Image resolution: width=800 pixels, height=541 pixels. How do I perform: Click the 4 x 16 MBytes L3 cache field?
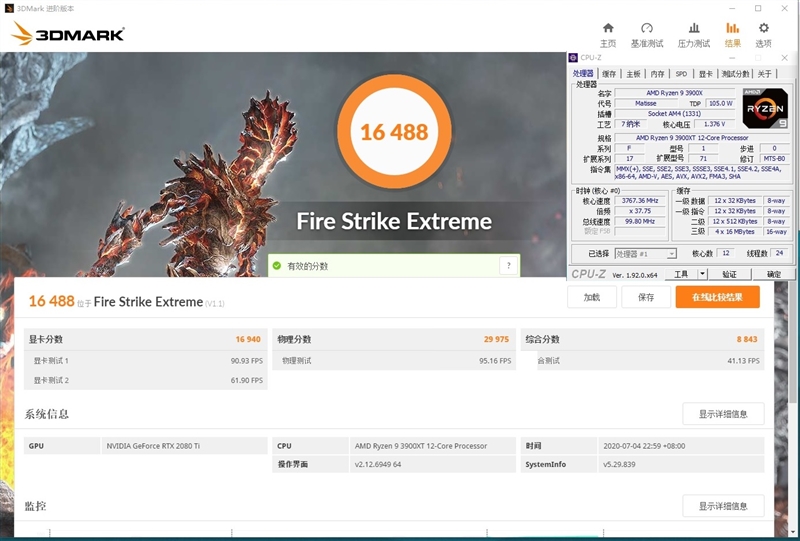point(734,232)
